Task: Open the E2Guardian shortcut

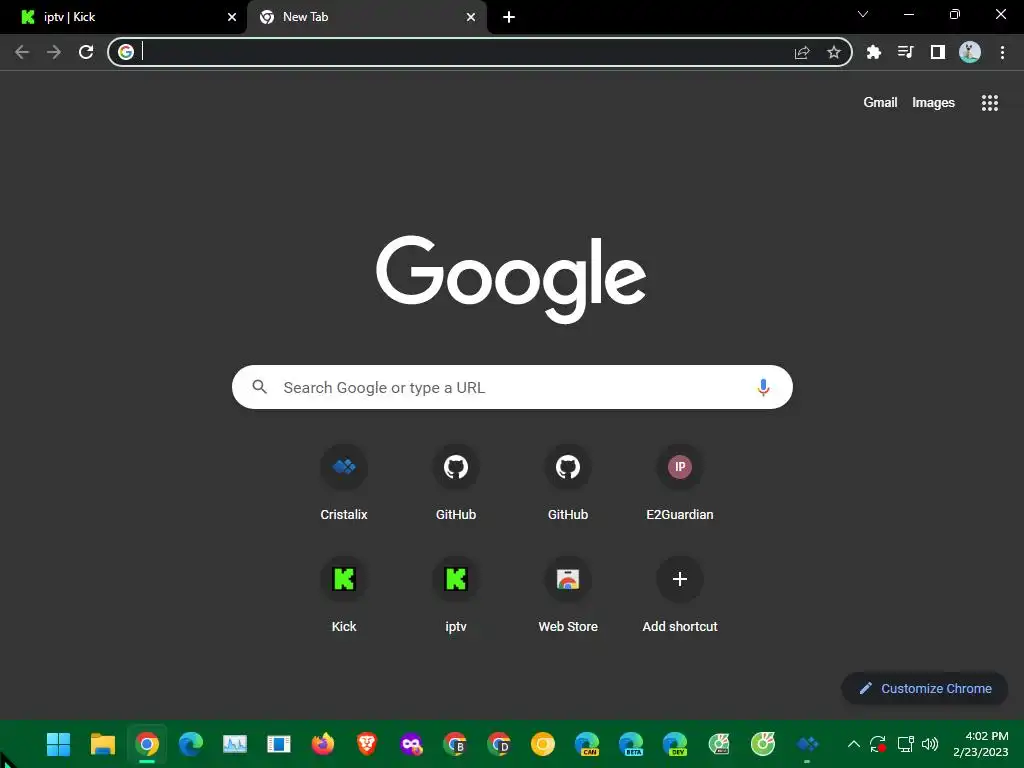Action: [x=680, y=483]
